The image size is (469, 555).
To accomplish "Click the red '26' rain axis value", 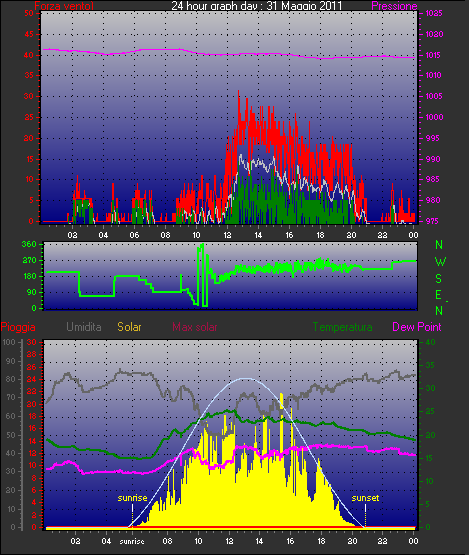I will click(32, 367).
